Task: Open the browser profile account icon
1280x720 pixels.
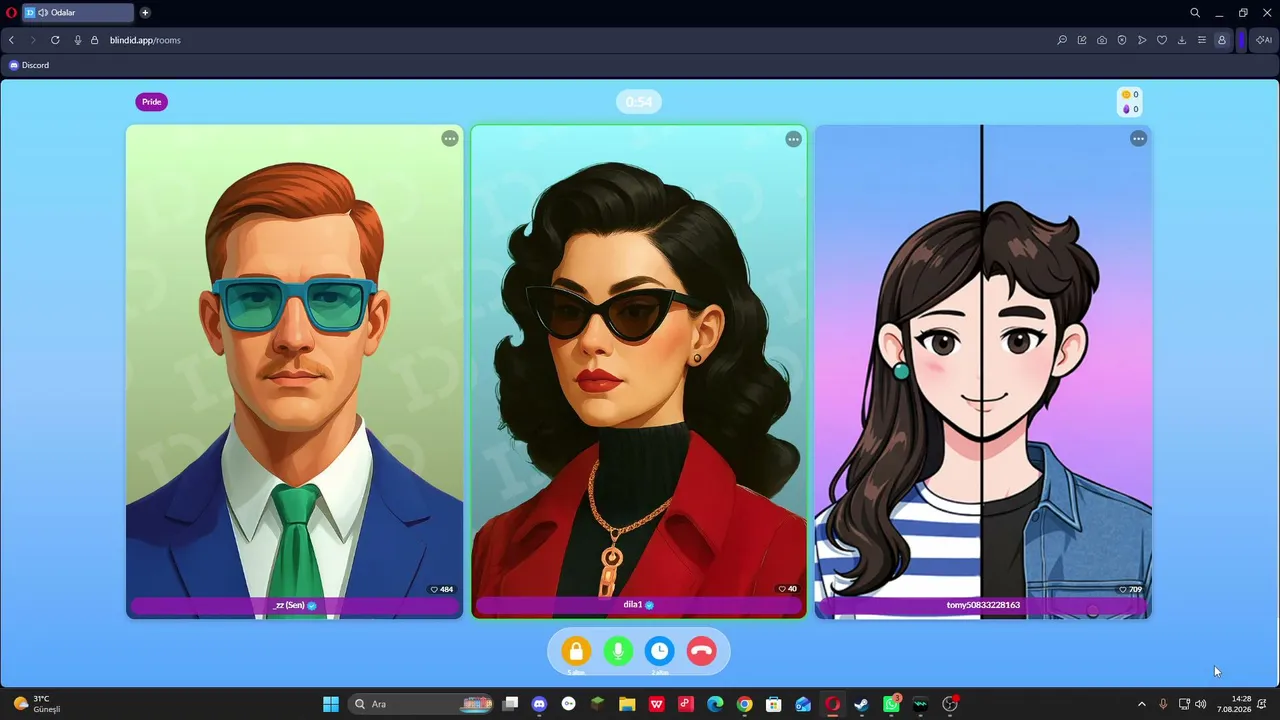Action: pos(1222,40)
